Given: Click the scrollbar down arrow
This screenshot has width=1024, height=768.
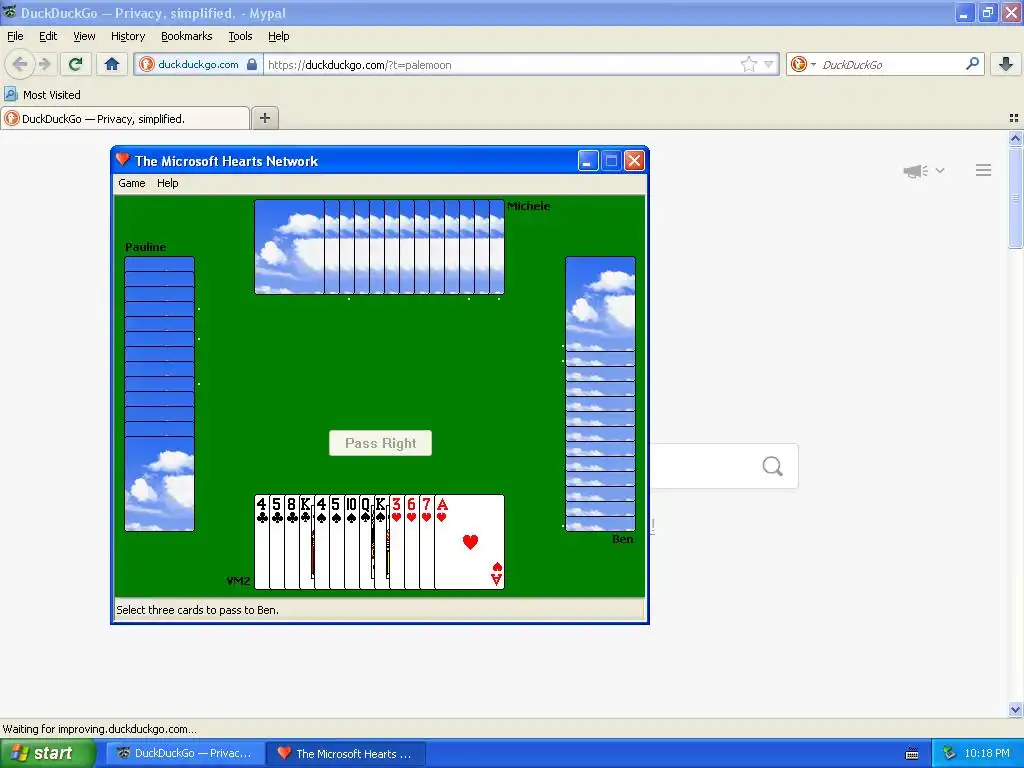Looking at the screenshot, I should [x=1015, y=710].
